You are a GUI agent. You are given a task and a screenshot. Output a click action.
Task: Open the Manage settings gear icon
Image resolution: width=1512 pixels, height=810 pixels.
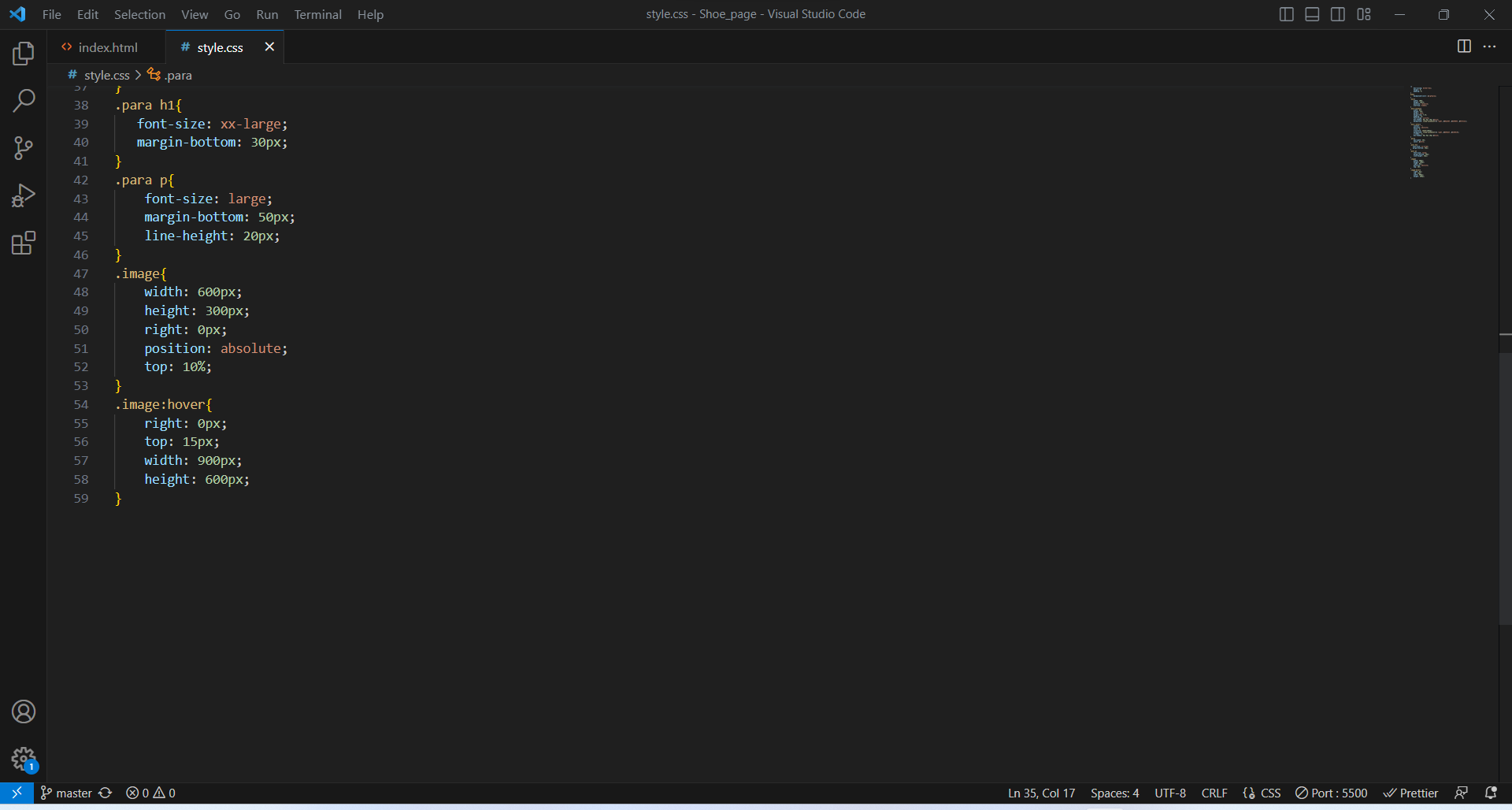point(23,759)
